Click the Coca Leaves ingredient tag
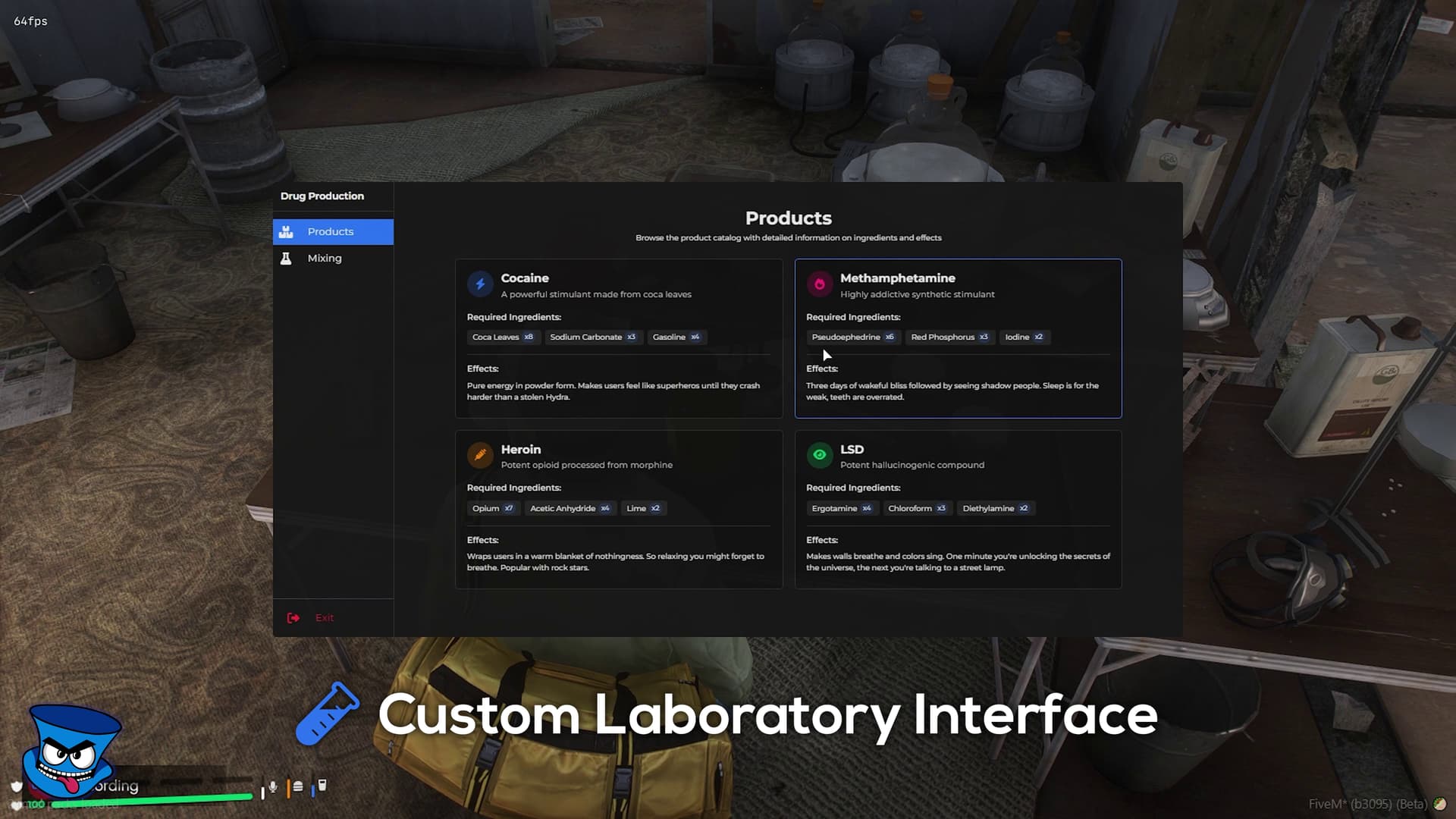Image resolution: width=1456 pixels, height=819 pixels. (x=503, y=337)
